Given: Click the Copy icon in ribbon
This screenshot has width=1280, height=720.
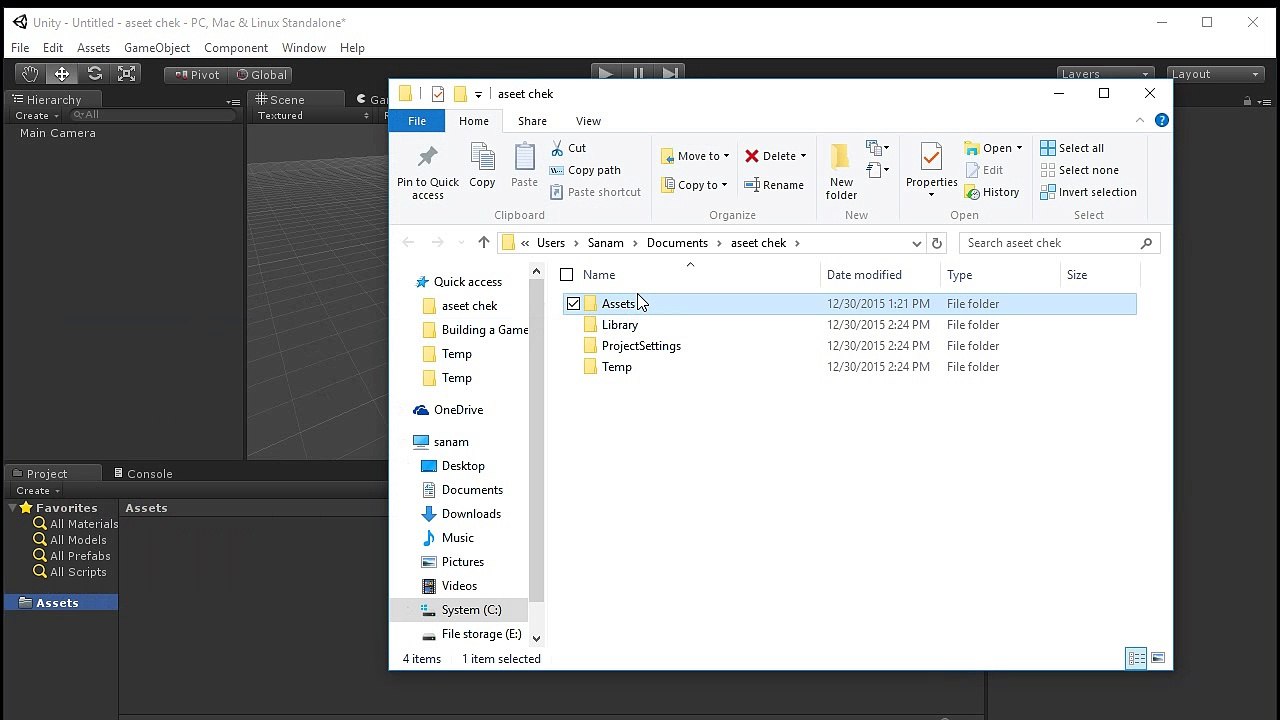Looking at the screenshot, I should point(482,159).
